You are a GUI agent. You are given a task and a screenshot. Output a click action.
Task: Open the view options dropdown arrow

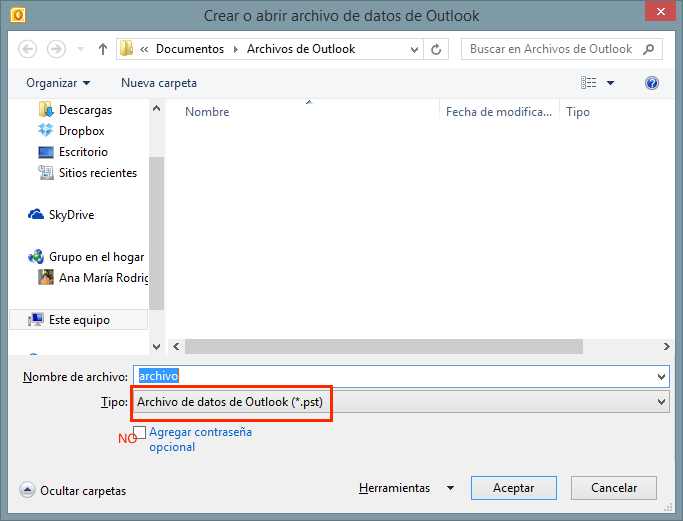coord(610,83)
